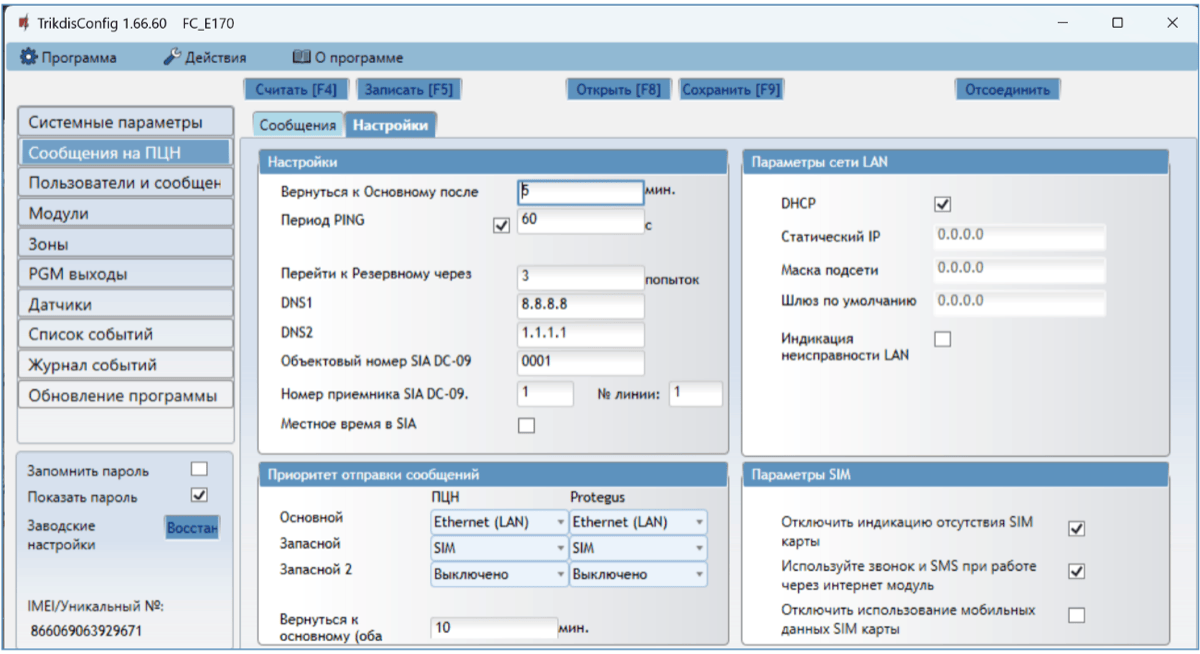Click the DNS1 input field
The height and width of the screenshot is (654, 1200).
[580, 304]
